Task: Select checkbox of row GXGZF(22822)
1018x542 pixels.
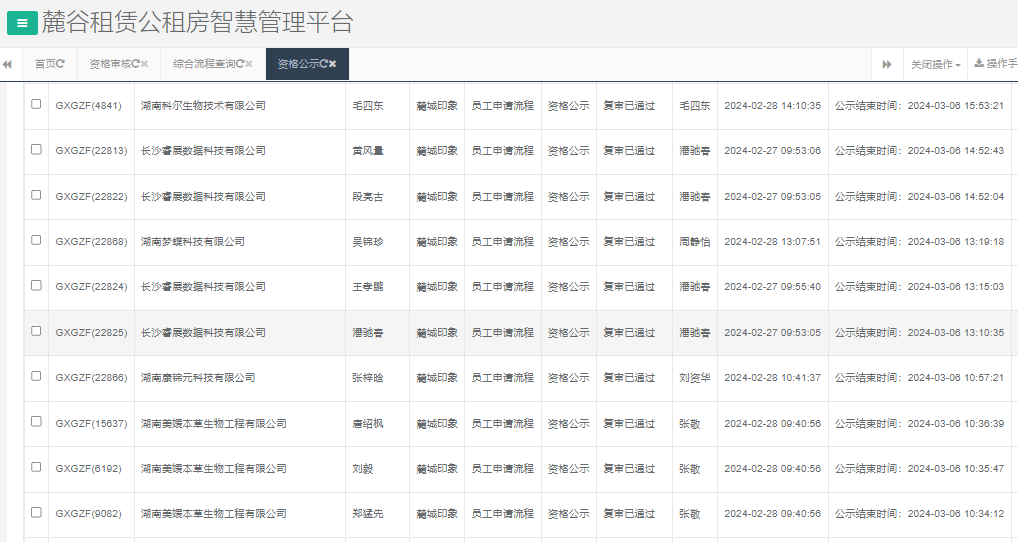Action: [x=36, y=195]
